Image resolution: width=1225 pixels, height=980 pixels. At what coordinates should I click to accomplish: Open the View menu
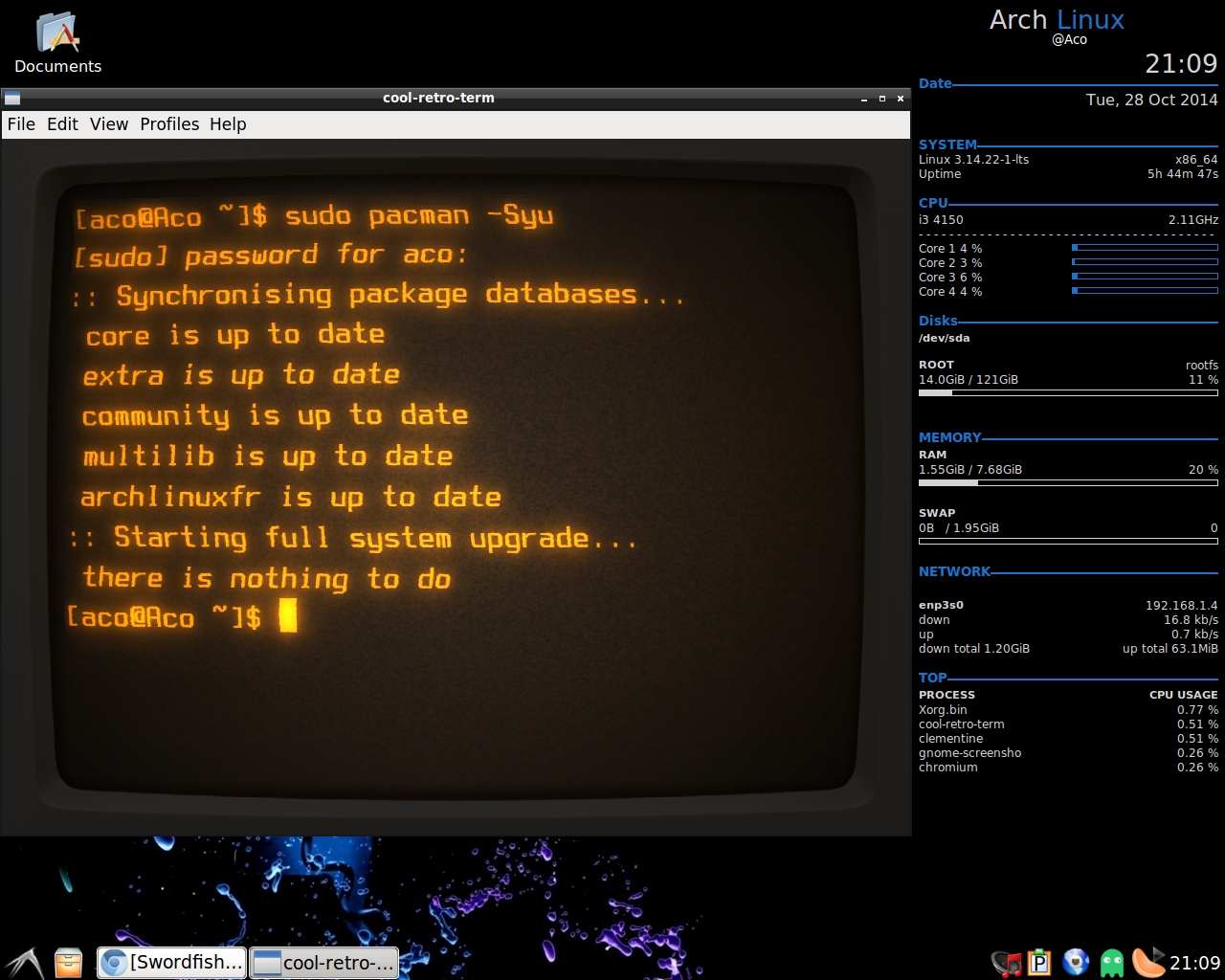[x=109, y=124]
